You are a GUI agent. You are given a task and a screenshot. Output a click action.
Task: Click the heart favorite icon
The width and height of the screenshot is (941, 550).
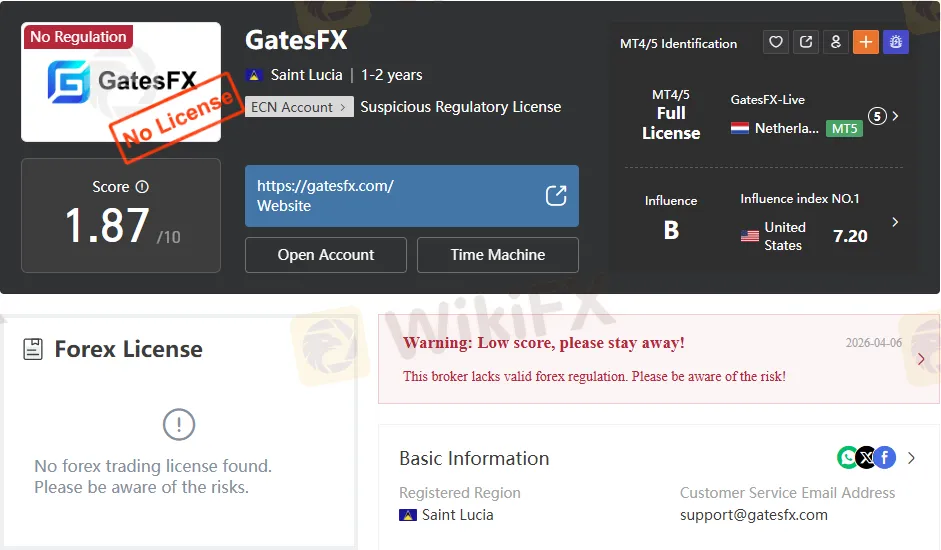776,42
